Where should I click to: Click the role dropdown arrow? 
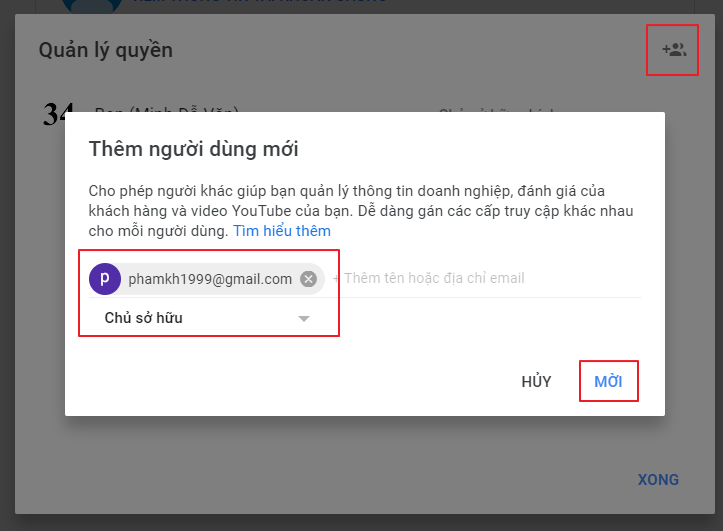pos(303,319)
